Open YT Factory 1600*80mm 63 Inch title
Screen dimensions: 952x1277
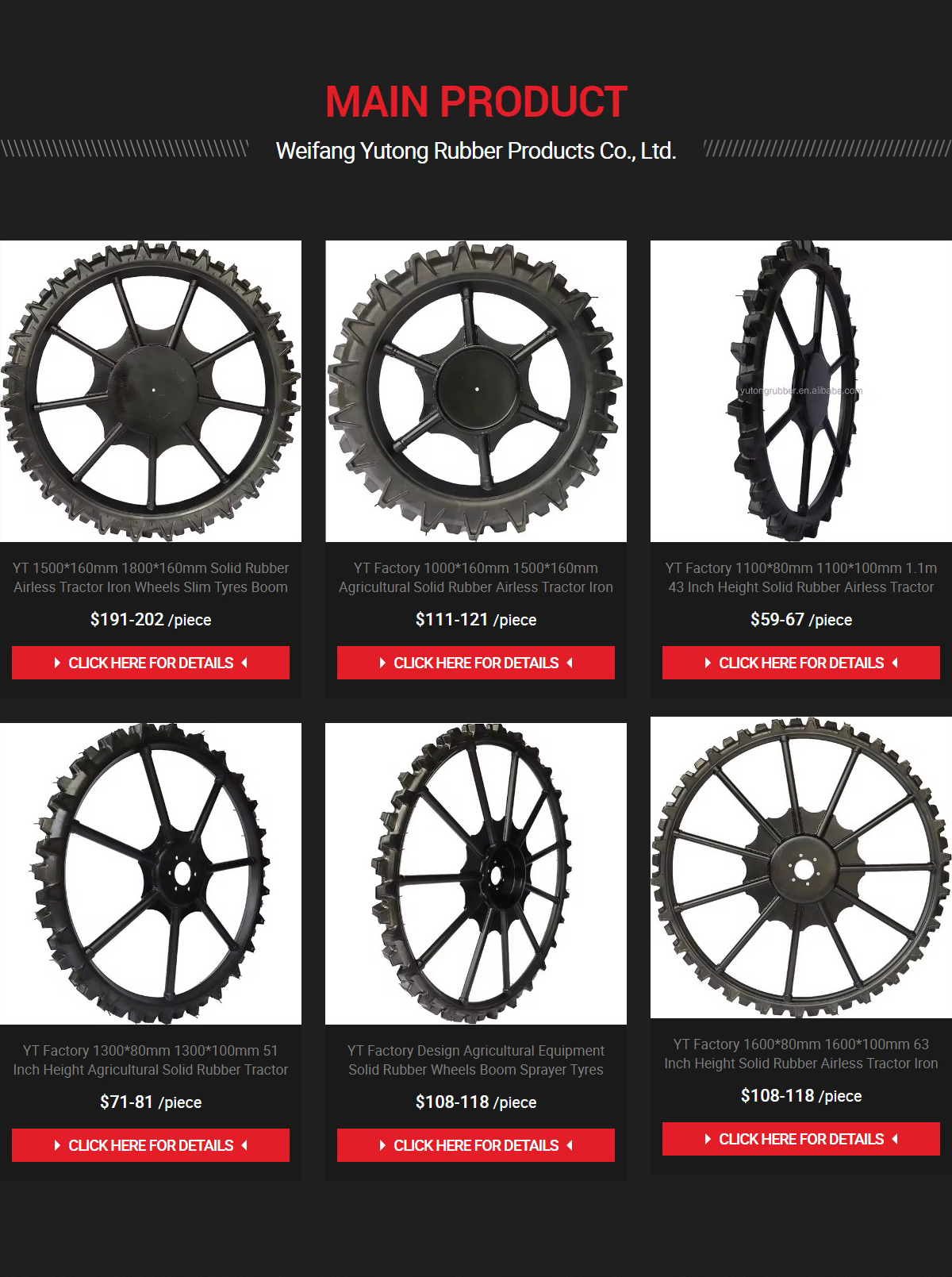click(801, 1054)
